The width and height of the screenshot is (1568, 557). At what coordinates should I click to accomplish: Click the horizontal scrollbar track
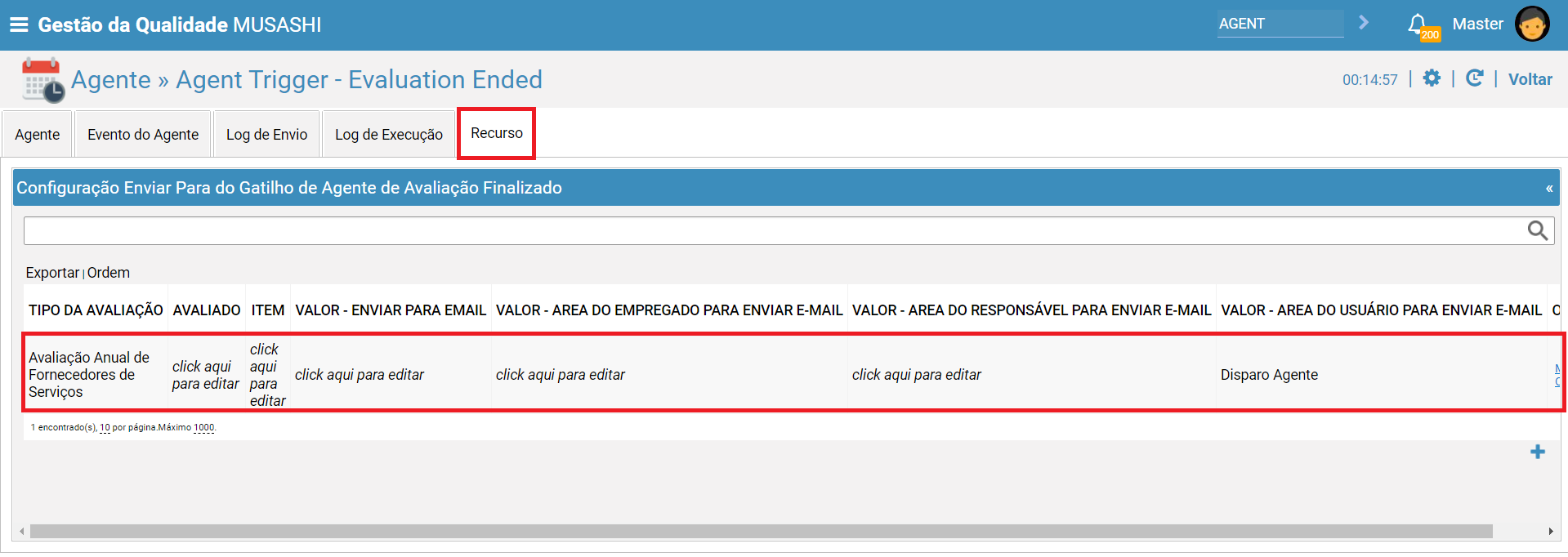tap(762, 531)
